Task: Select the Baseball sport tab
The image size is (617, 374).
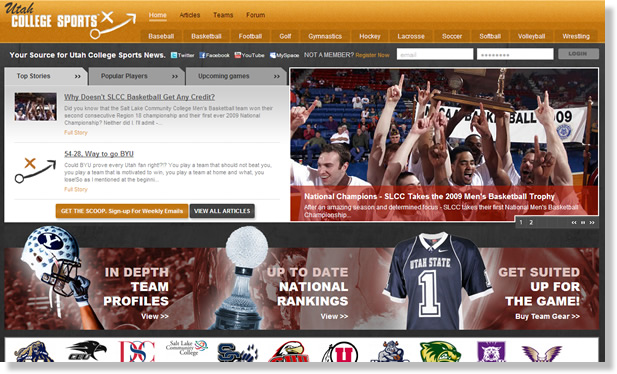Action: tap(161, 36)
